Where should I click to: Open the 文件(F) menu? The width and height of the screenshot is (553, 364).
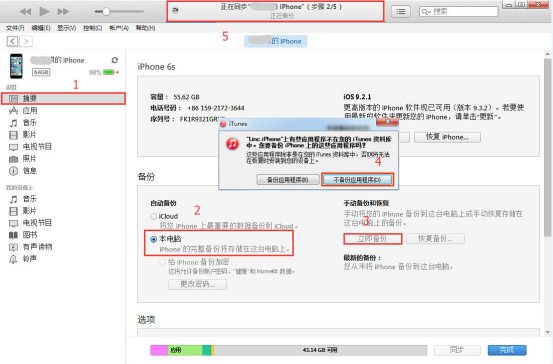pos(15,28)
